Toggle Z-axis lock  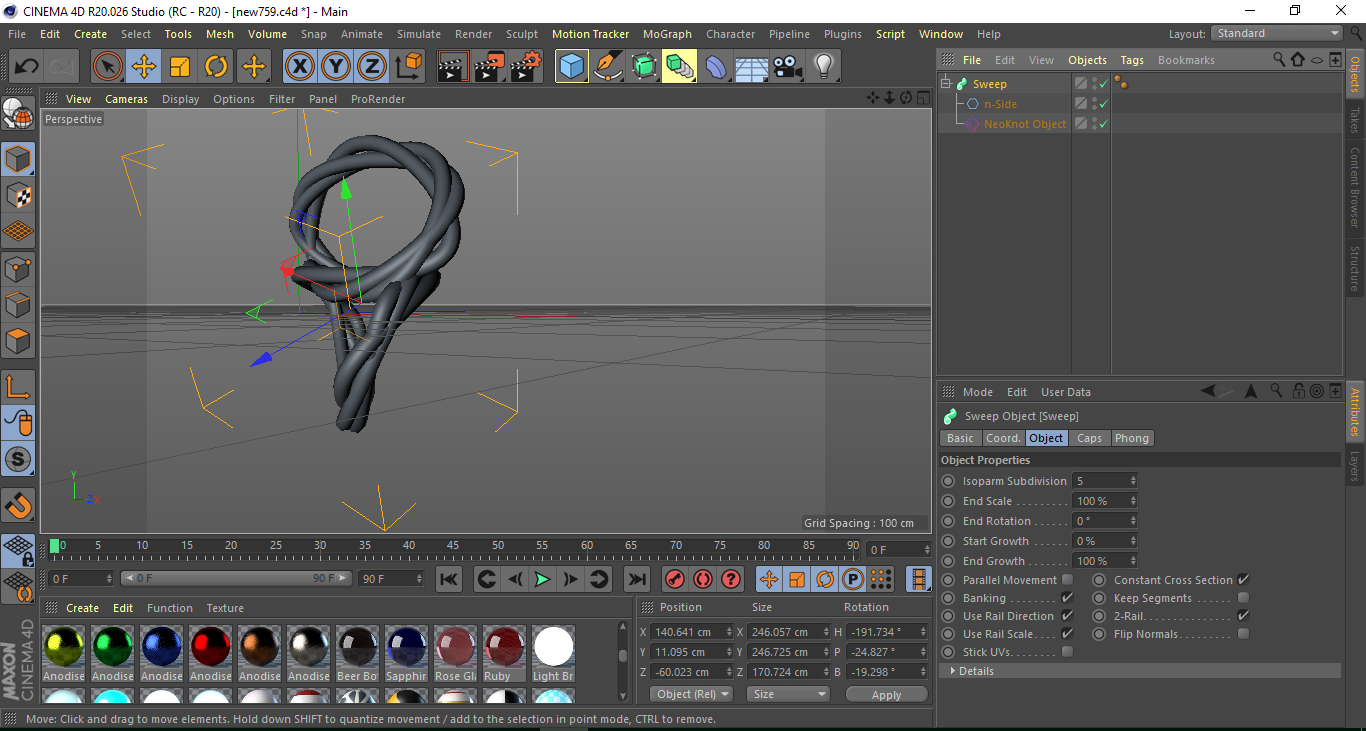pyautogui.click(x=372, y=67)
